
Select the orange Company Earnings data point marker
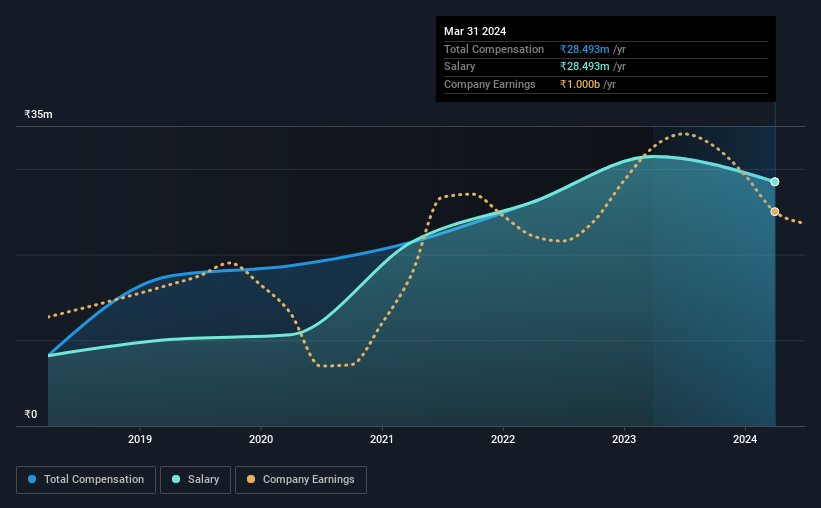774,212
